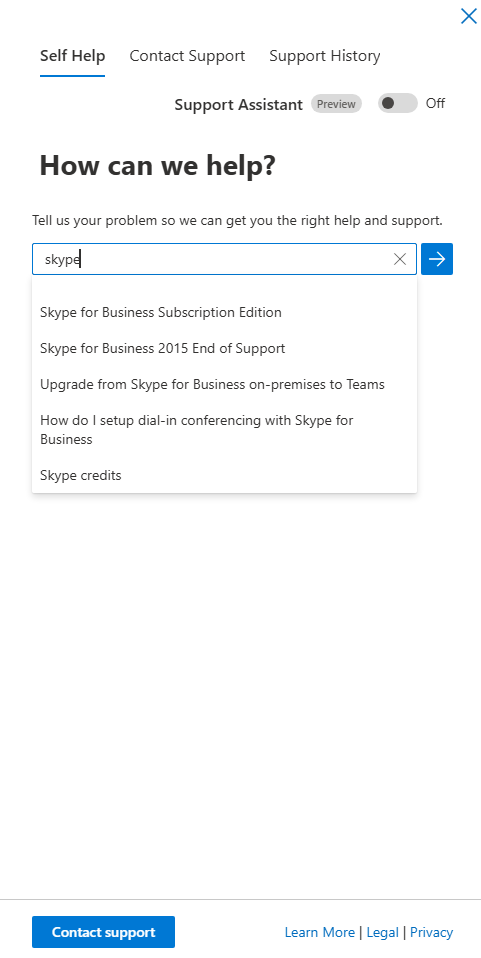Submit search with the blue arrow button
This screenshot has width=481, height=958.
pyautogui.click(x=437, y=259)
